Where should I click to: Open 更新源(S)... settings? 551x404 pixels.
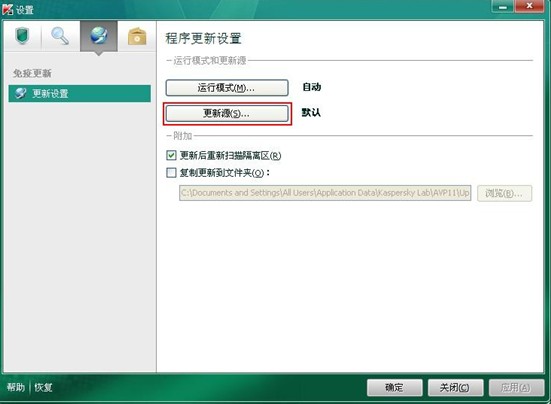click(227, 113)
